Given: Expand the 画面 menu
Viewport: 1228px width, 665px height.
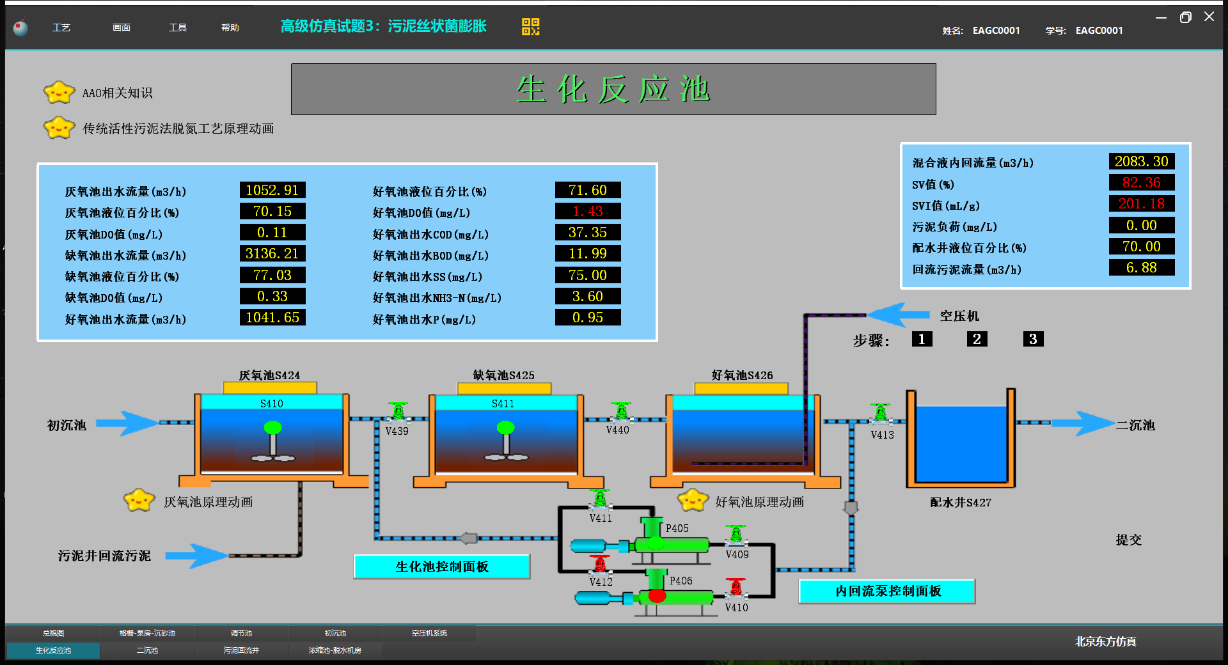Looking at the screenshot, I should pyautogui.click(x=121, y=28).
